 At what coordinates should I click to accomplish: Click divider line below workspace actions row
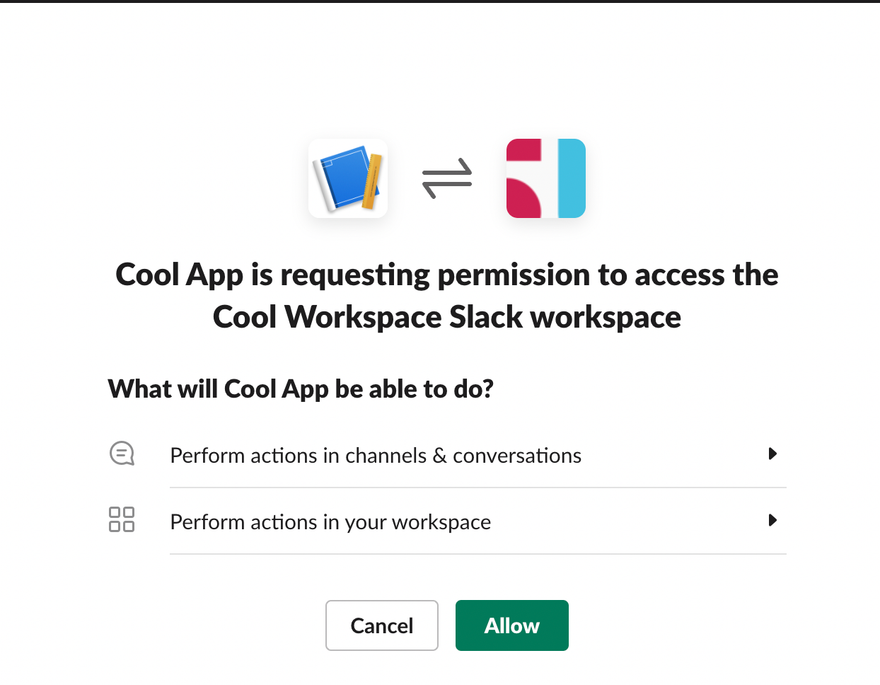(x=478, y=554)
